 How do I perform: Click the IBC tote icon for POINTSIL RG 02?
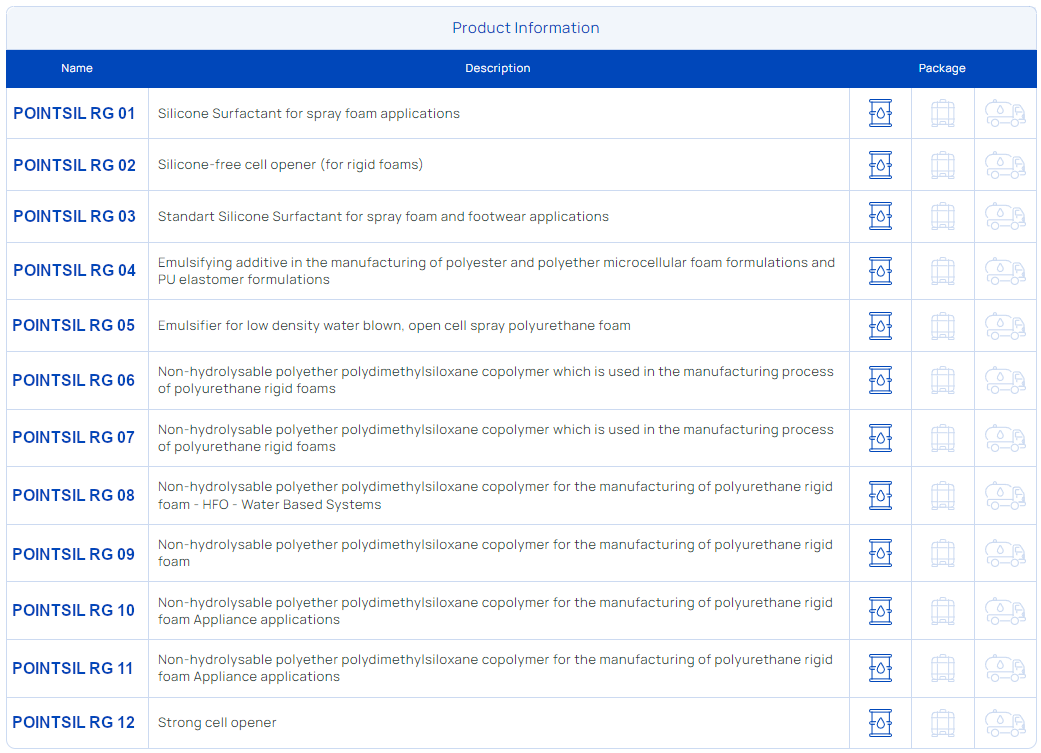[942, 165]
